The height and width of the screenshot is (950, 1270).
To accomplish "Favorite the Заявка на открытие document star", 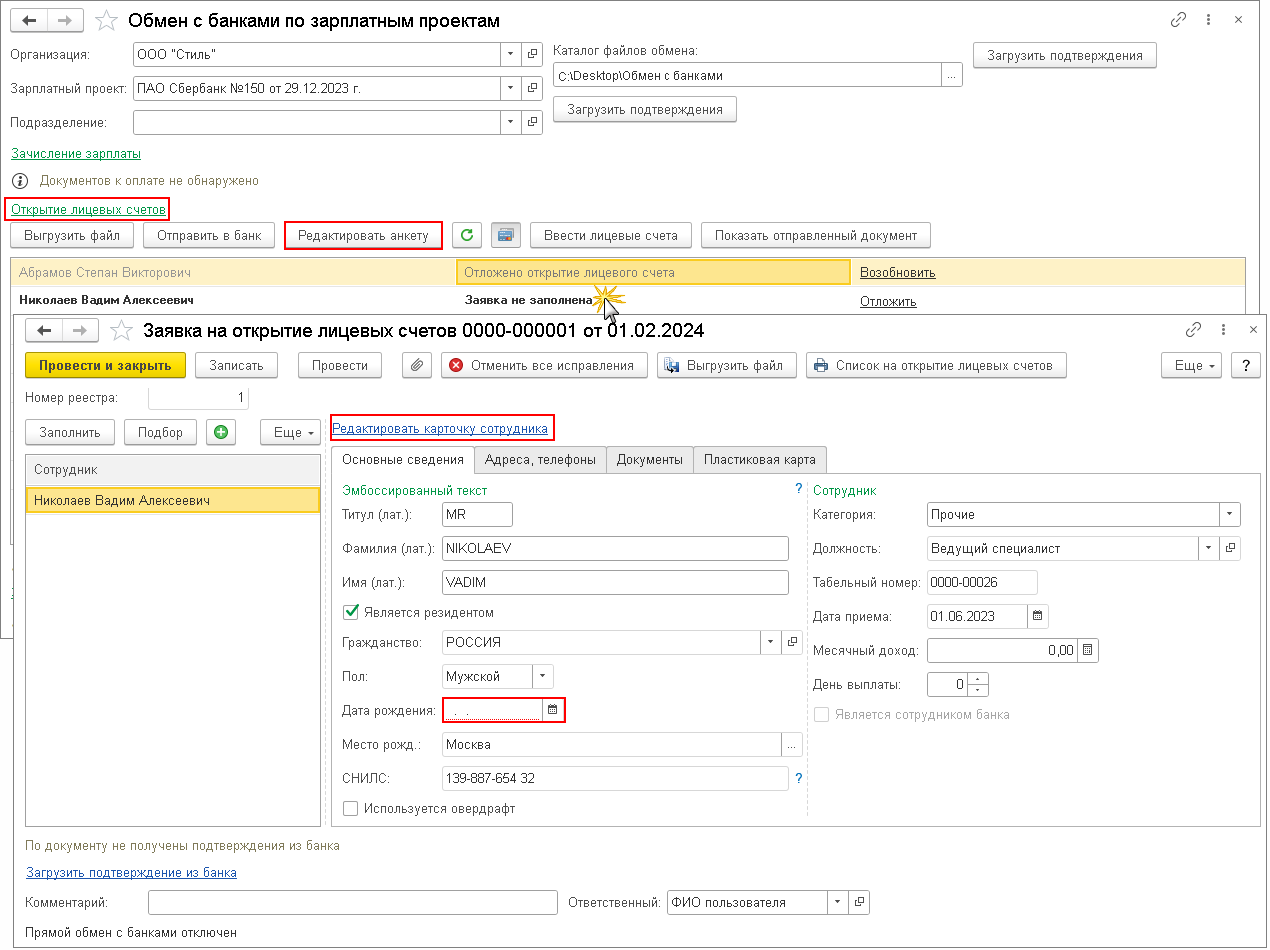I will click(x=121, y=330).
